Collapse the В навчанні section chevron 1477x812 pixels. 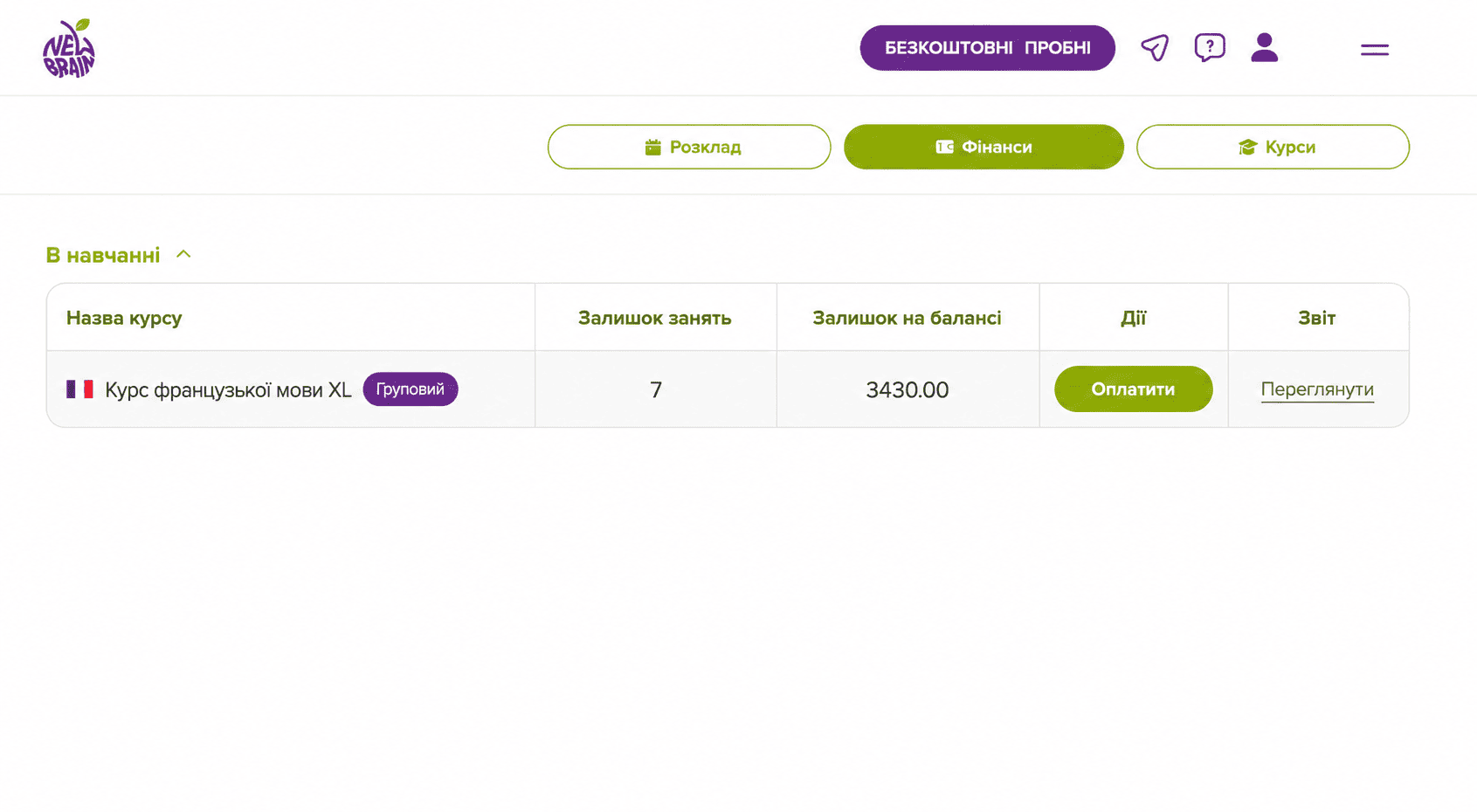183,254
